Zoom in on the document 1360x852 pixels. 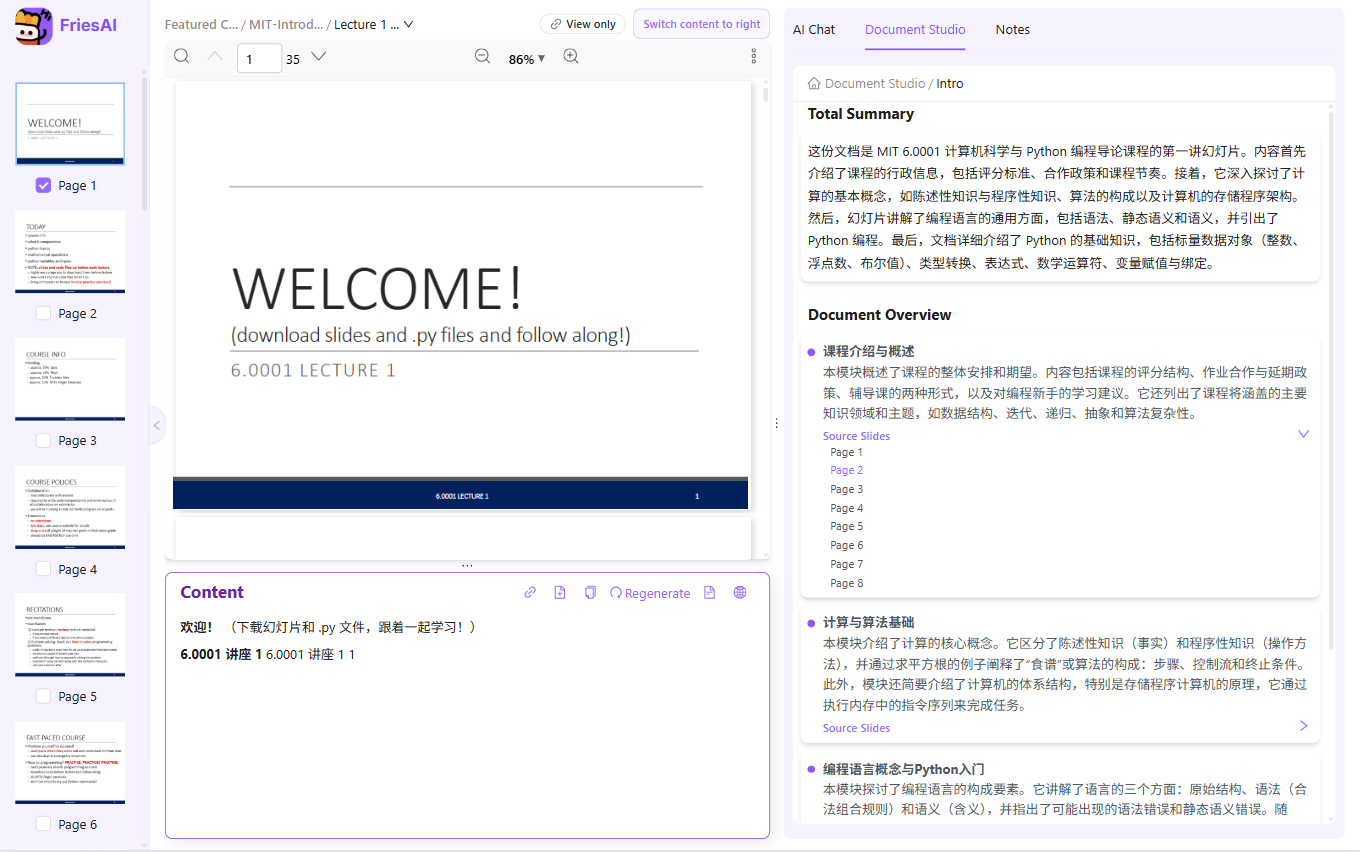pos(571,57)
